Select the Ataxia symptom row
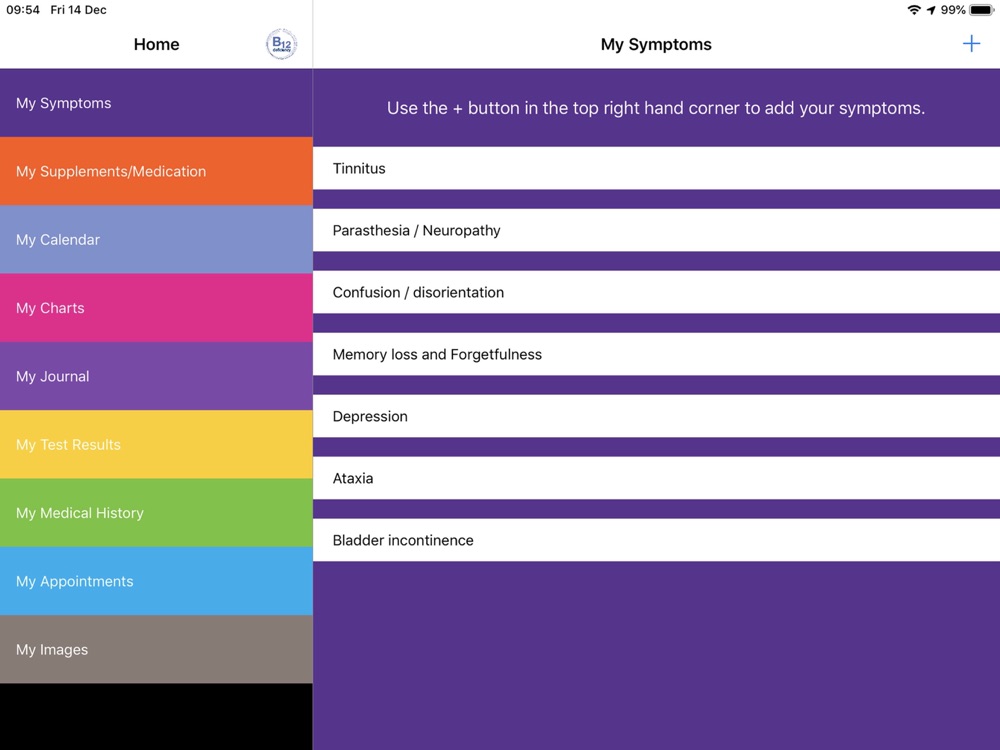 656,477
